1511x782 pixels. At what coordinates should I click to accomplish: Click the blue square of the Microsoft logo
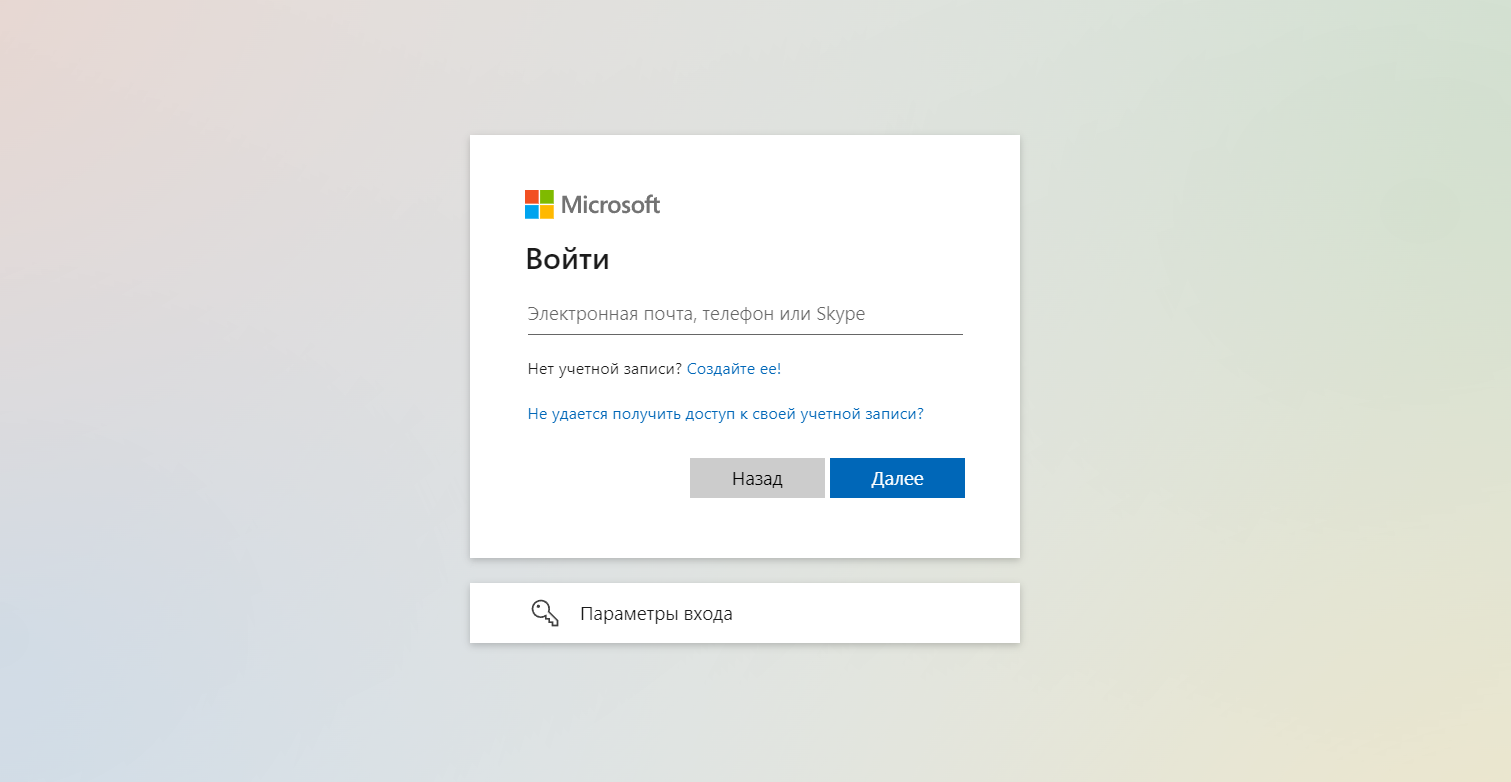532,212
